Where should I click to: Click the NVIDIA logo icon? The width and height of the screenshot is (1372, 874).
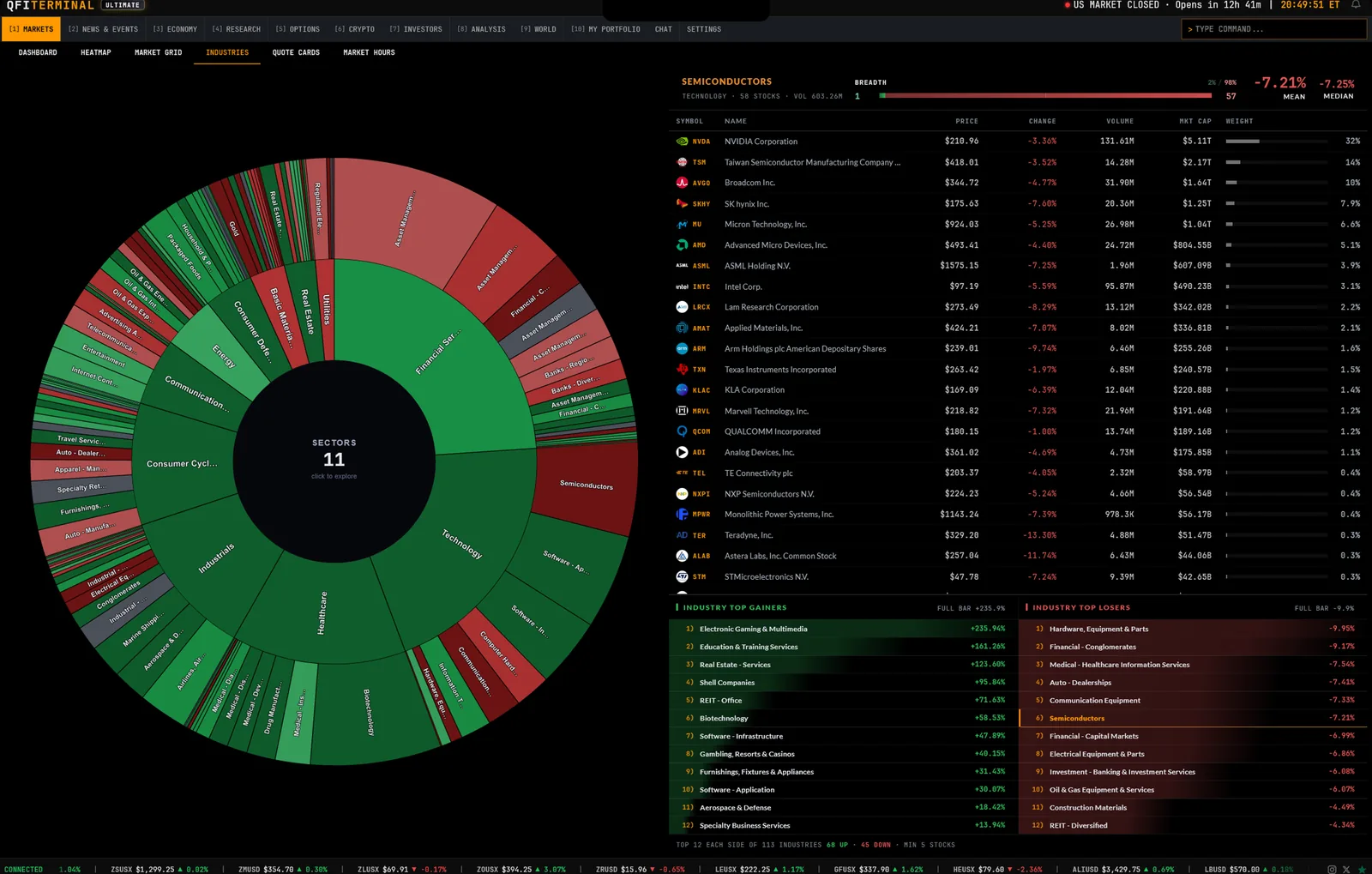click(682, 142)
